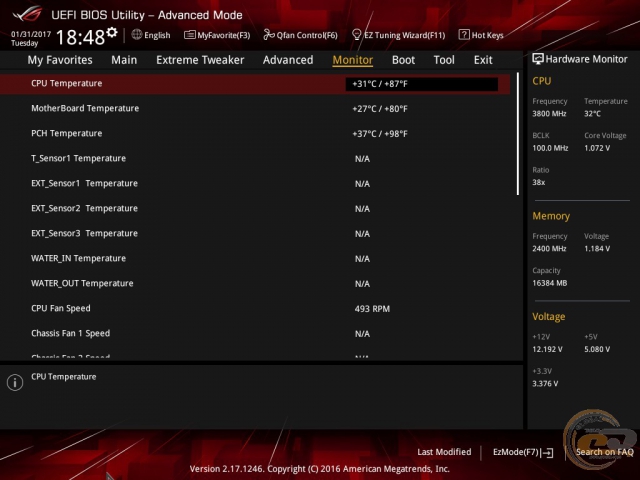640x480 pixels.
Task: Select CPU Fan Speed row
Action: coord(255,309)
